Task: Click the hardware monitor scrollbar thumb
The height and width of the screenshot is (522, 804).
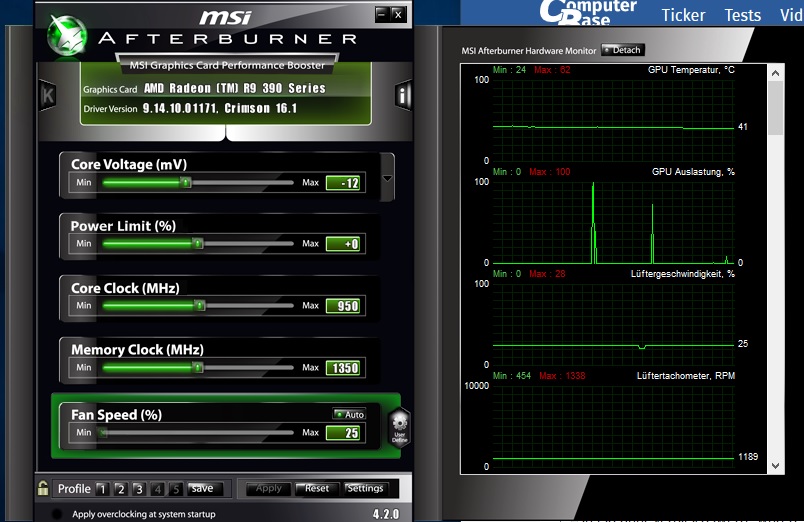Action: [x=775, y=108]
